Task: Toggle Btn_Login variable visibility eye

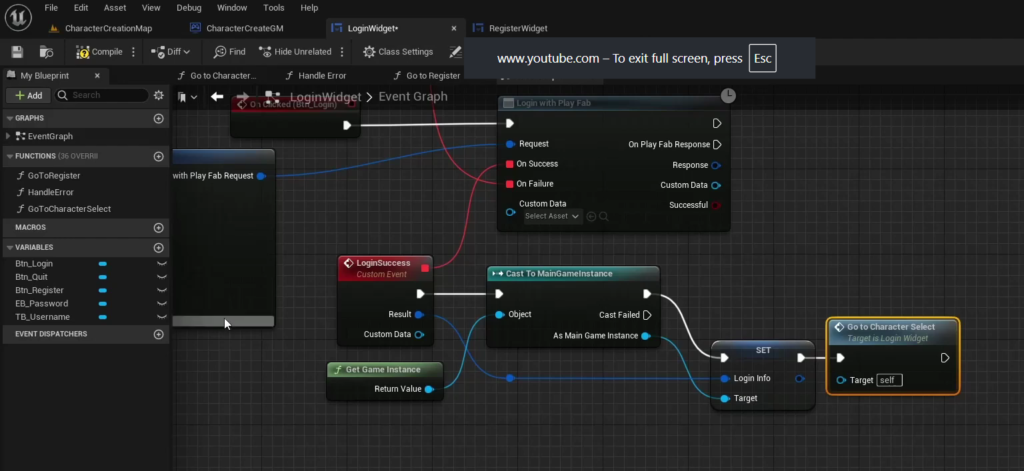Action: tap(161, 264)
